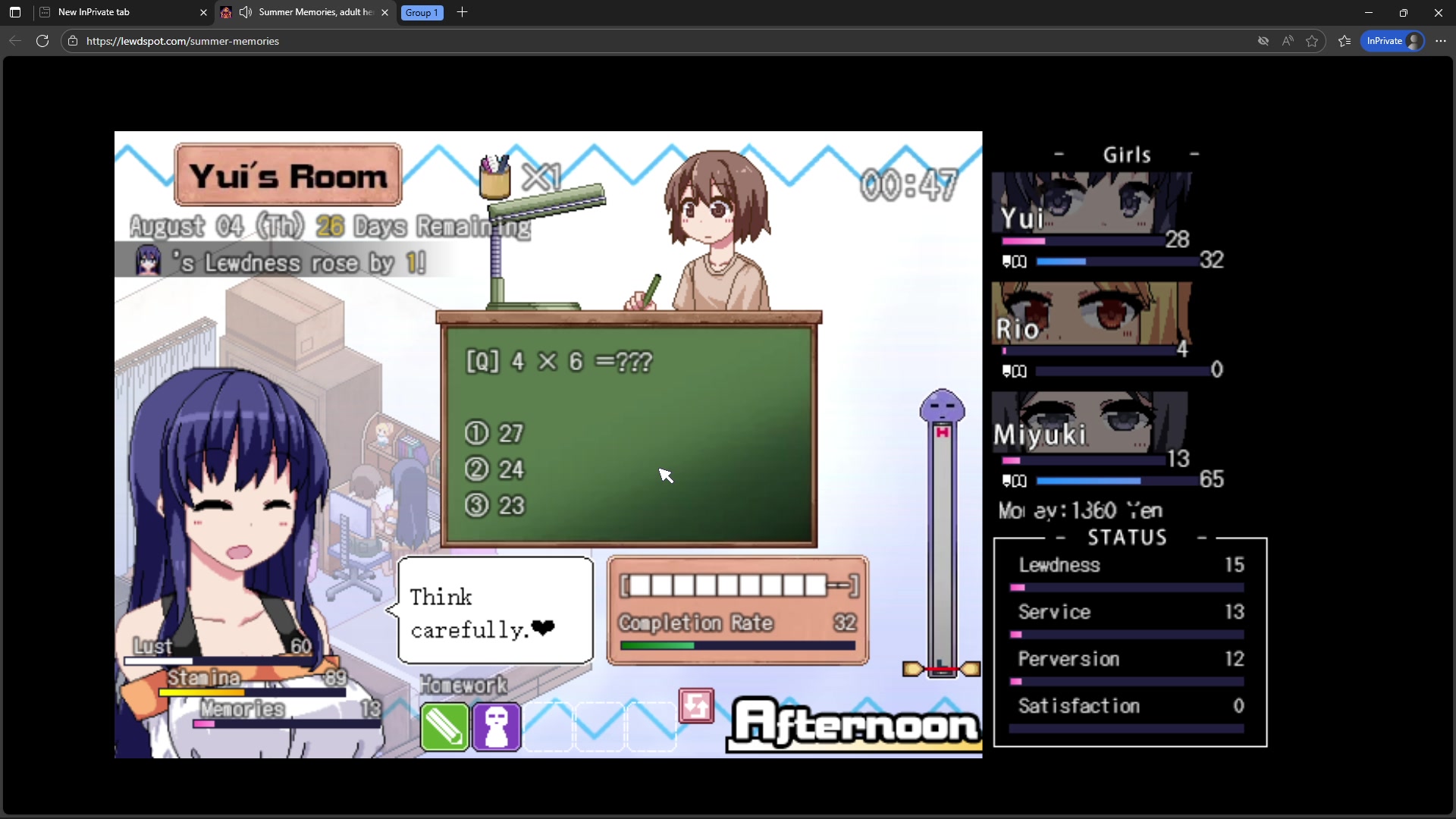The height and width of the screenshot is (819, 1456).
Task: Select answer option 3: 23
Action: tap(495, 506)
